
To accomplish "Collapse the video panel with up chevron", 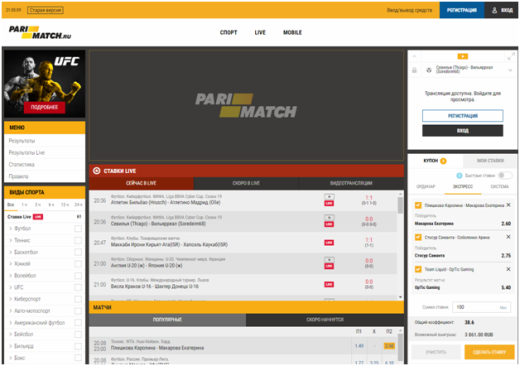I will click(414, 56).
